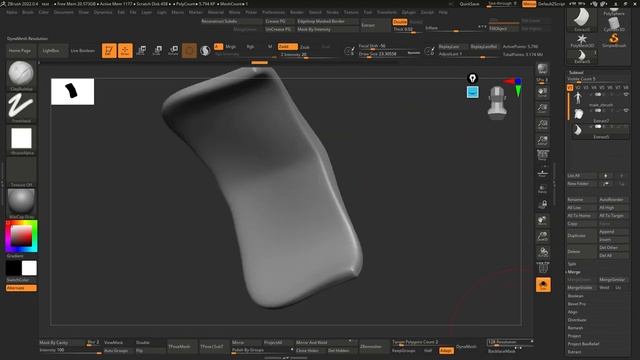The width and height of the screenshot is (640, 360).
Task: Toggle the Alternate button under colors
Action: (21, 288)
